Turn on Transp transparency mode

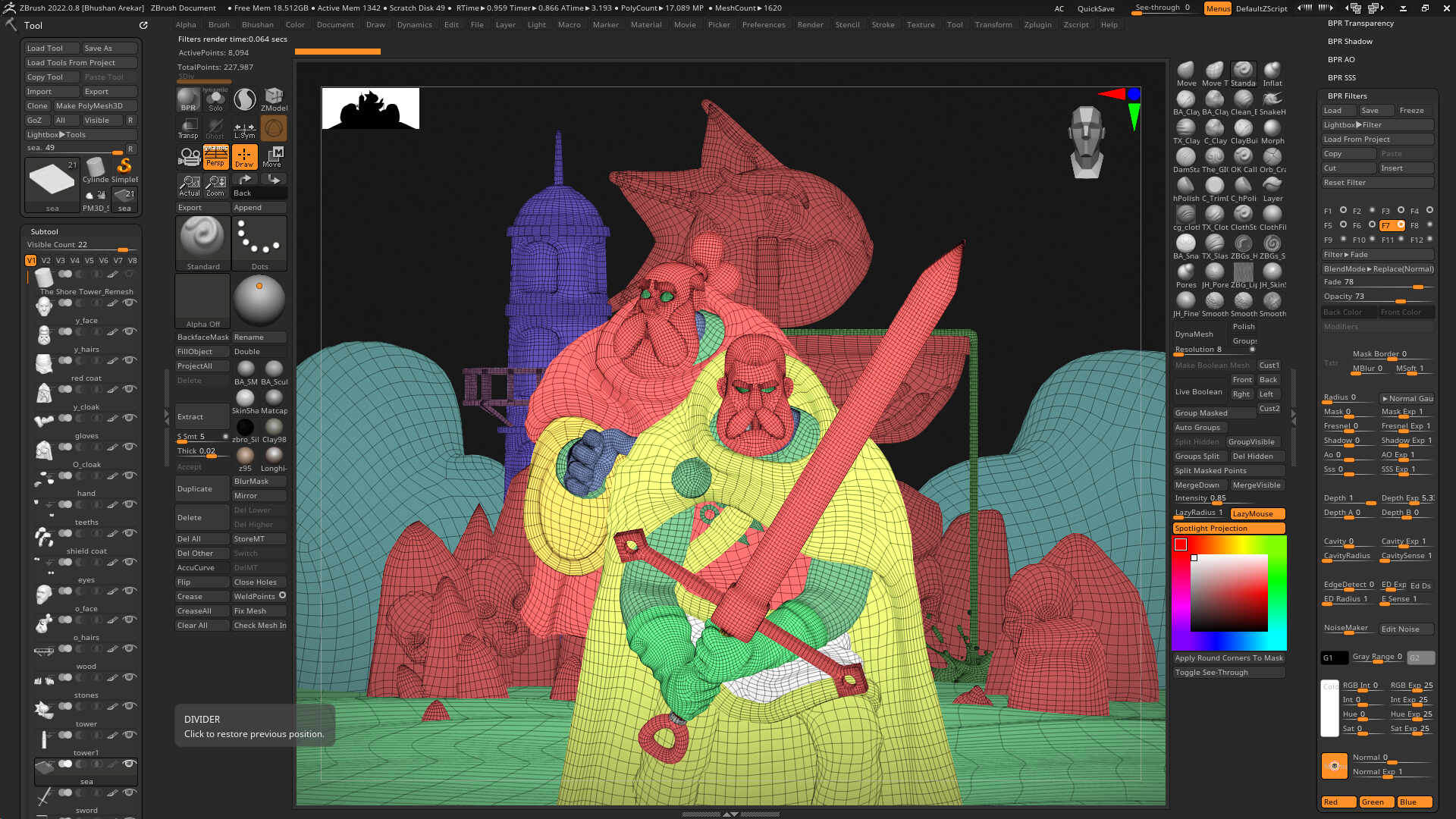pos(188,127)
